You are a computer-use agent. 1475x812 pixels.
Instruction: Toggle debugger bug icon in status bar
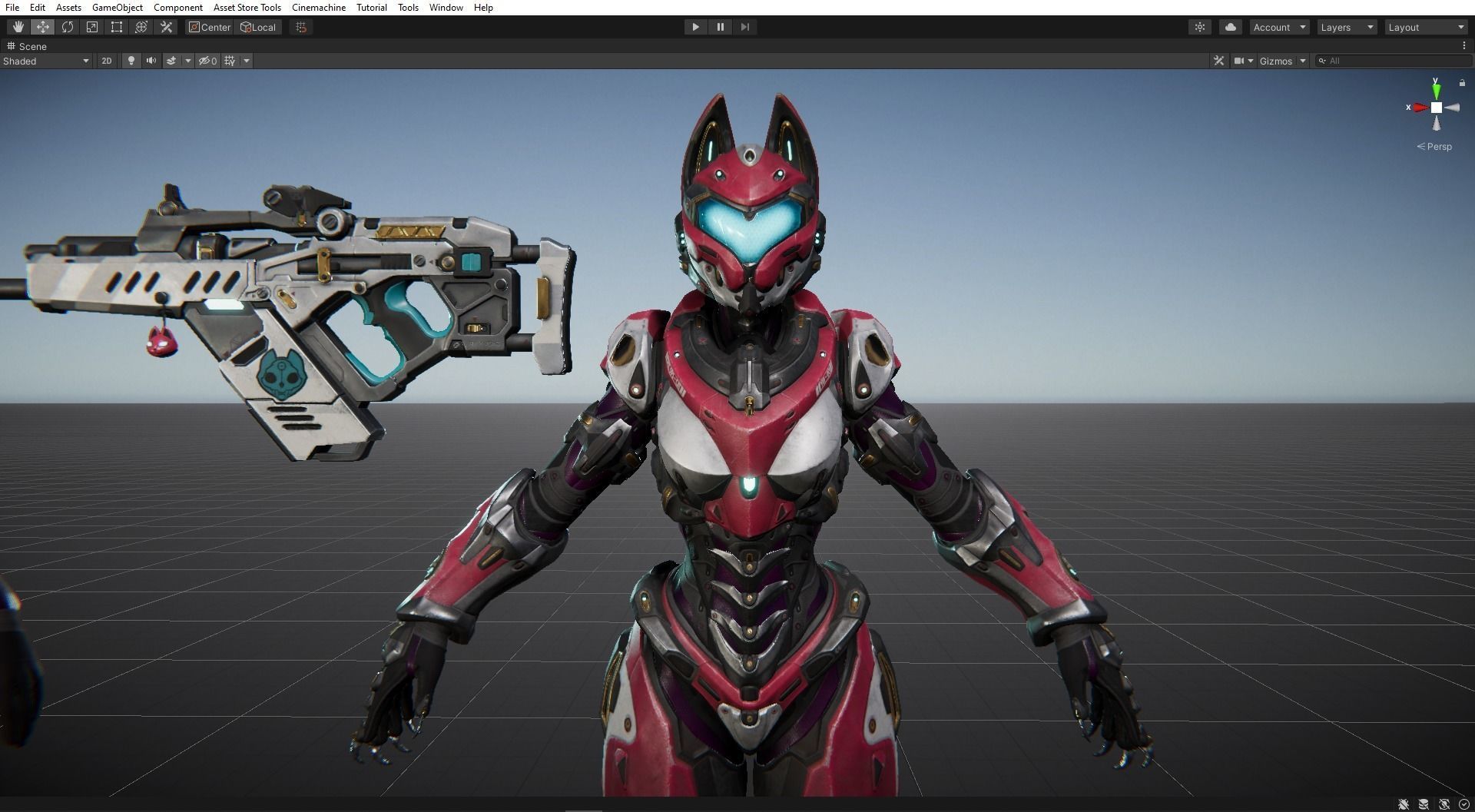tap(1404, 804)
